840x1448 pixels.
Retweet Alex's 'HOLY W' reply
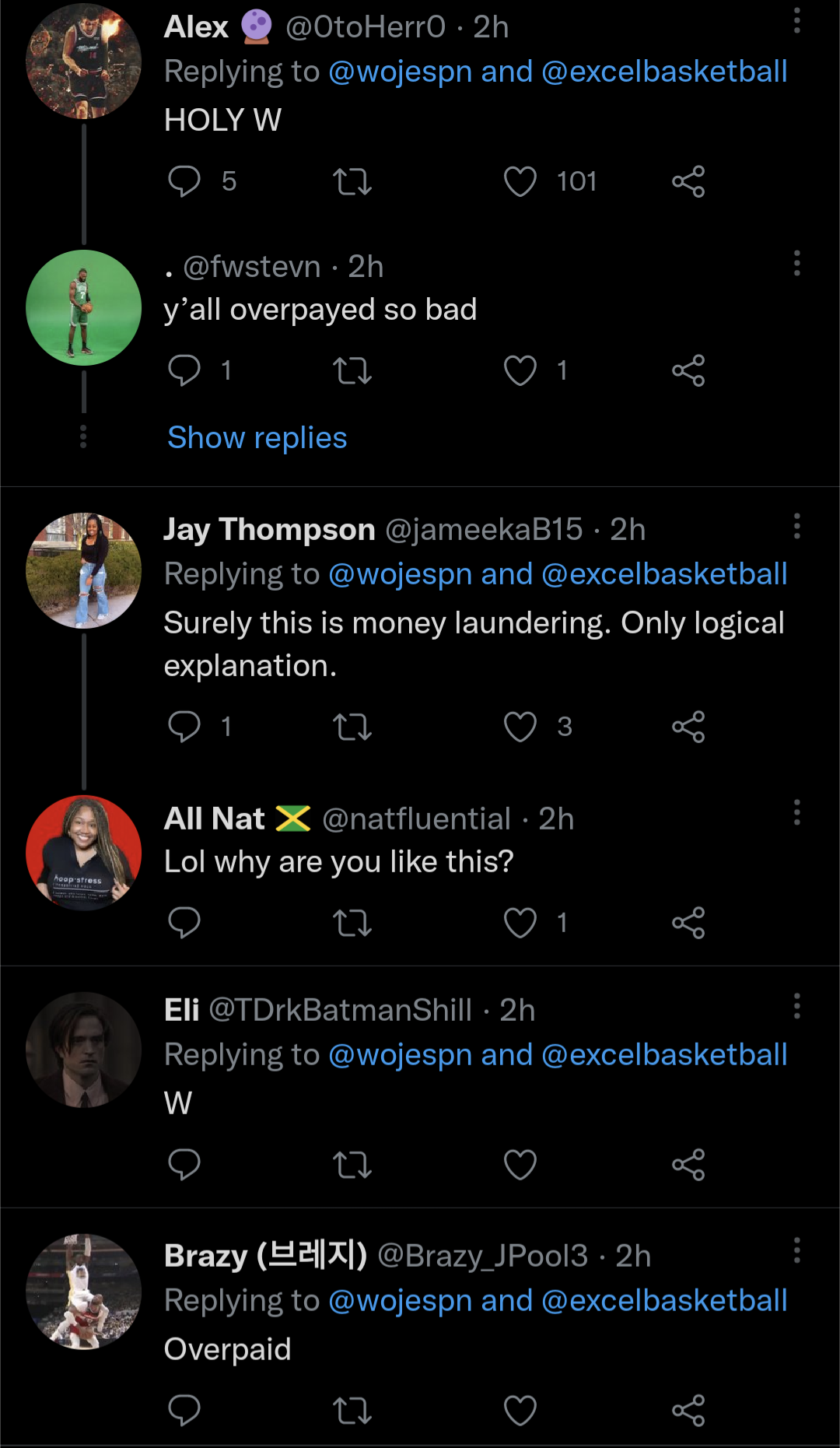click(352, 182)
